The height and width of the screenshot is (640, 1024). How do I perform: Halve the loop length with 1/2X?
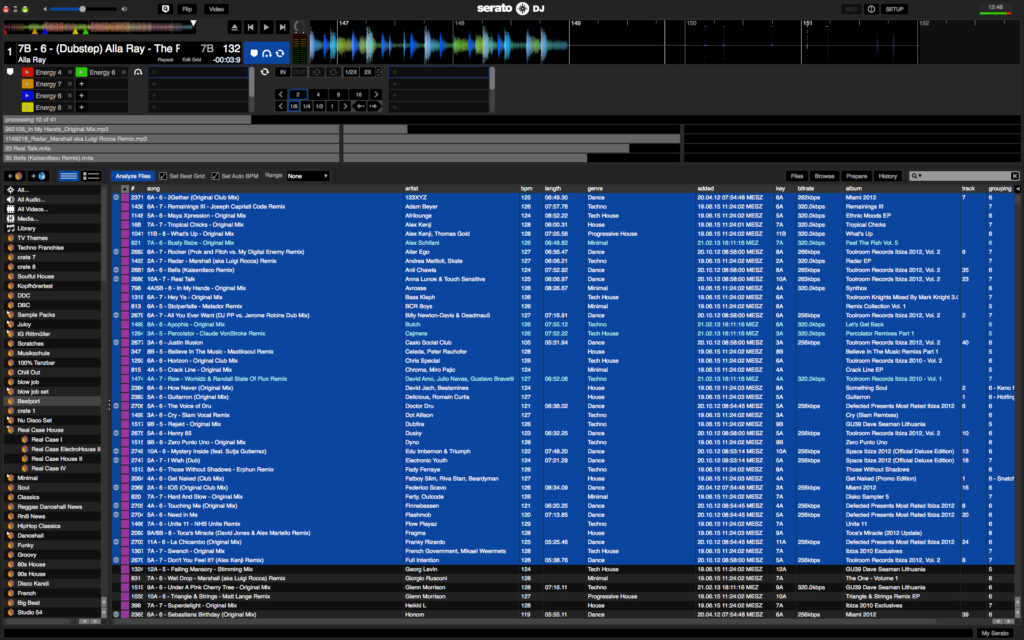pos(351,72)
